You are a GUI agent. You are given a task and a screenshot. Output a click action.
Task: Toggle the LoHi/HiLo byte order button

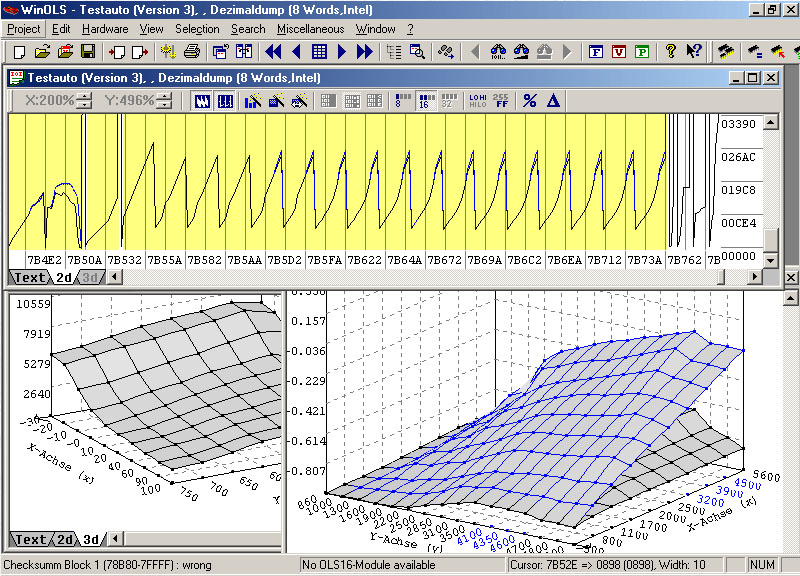click(477, 101)
